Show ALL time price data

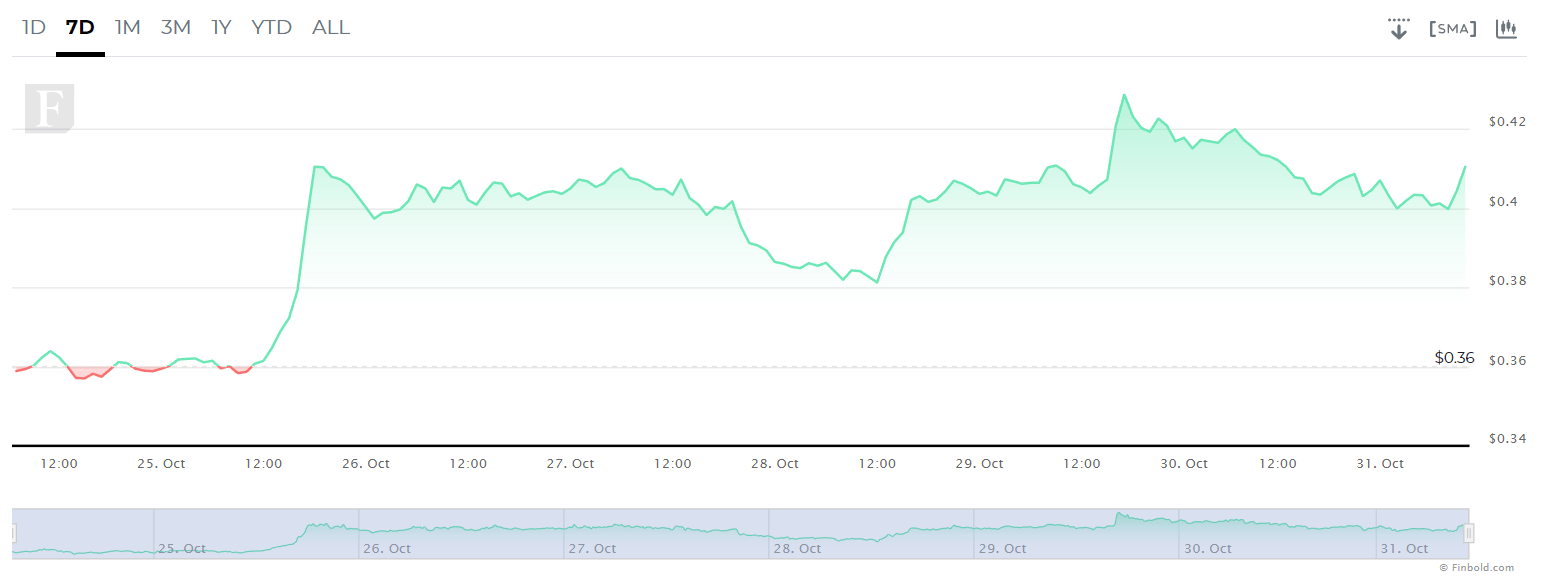pyautogui.click(x=331, y=28)
